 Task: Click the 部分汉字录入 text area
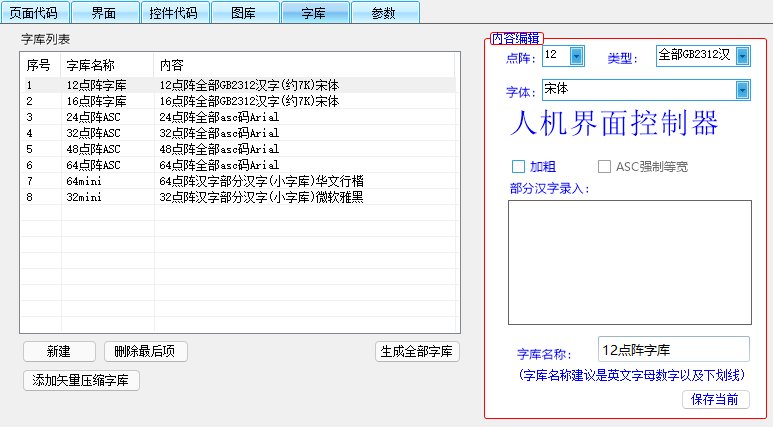pos(630,262)
